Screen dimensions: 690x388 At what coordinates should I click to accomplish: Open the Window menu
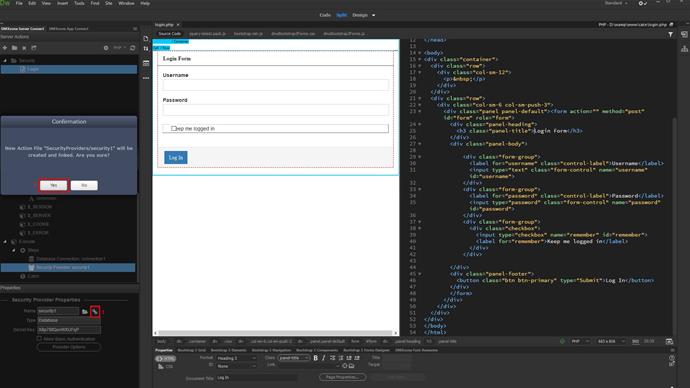(126, 3)
